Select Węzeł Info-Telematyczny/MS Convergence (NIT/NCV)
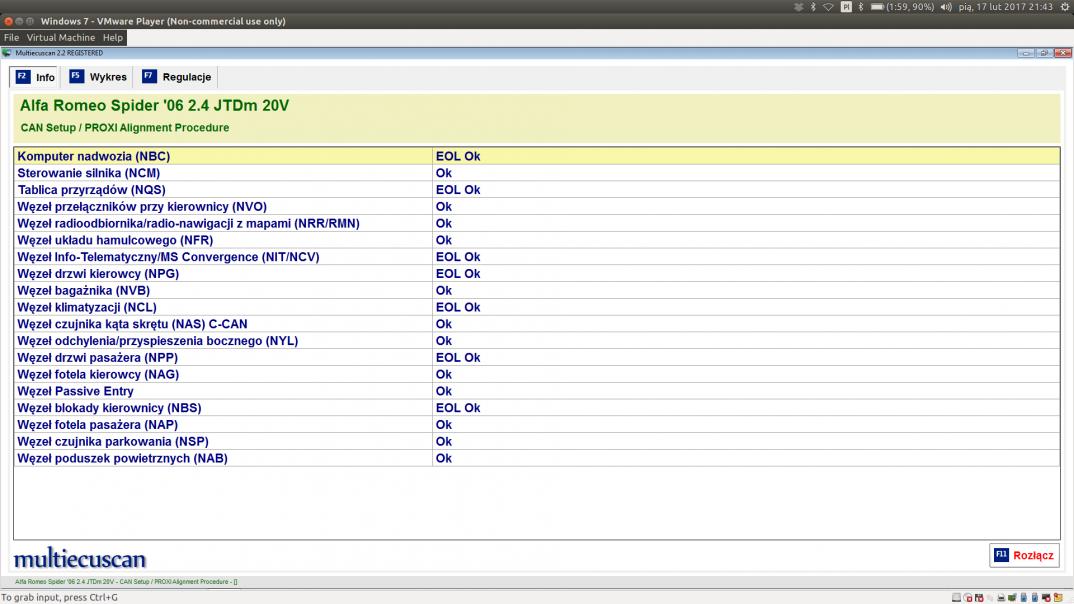 pos(536,257)
